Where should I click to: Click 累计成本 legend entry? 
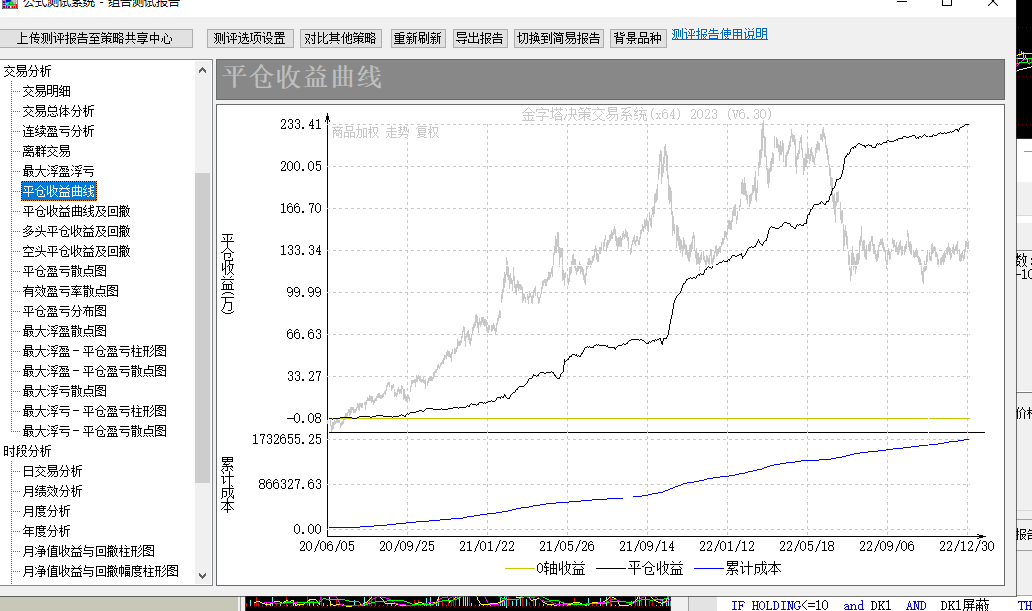[x=738, y=568]
